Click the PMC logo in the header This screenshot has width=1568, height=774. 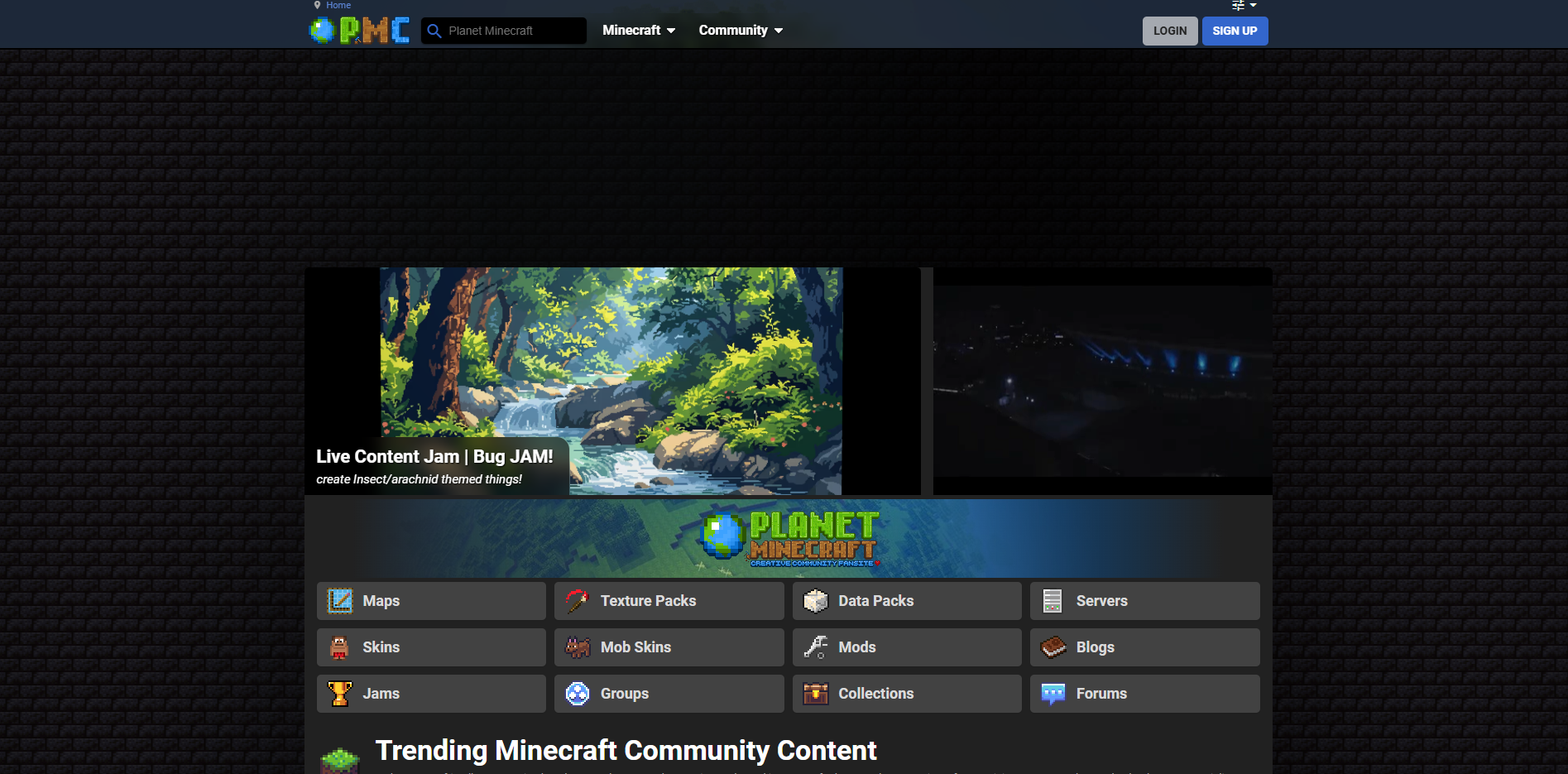[x=359, y=30]
